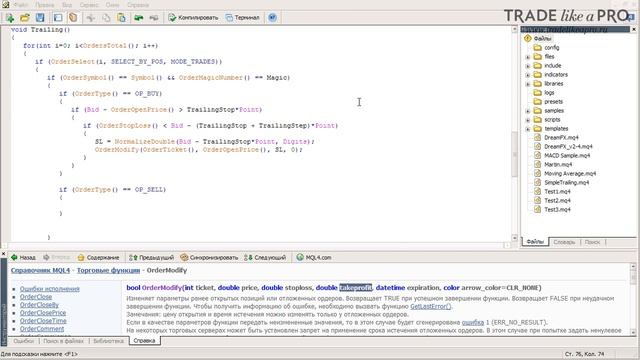The height and width of the screenshot is (360, 640).
Task: Open the GetLastError() link in help text
Action: coord(431,307)
